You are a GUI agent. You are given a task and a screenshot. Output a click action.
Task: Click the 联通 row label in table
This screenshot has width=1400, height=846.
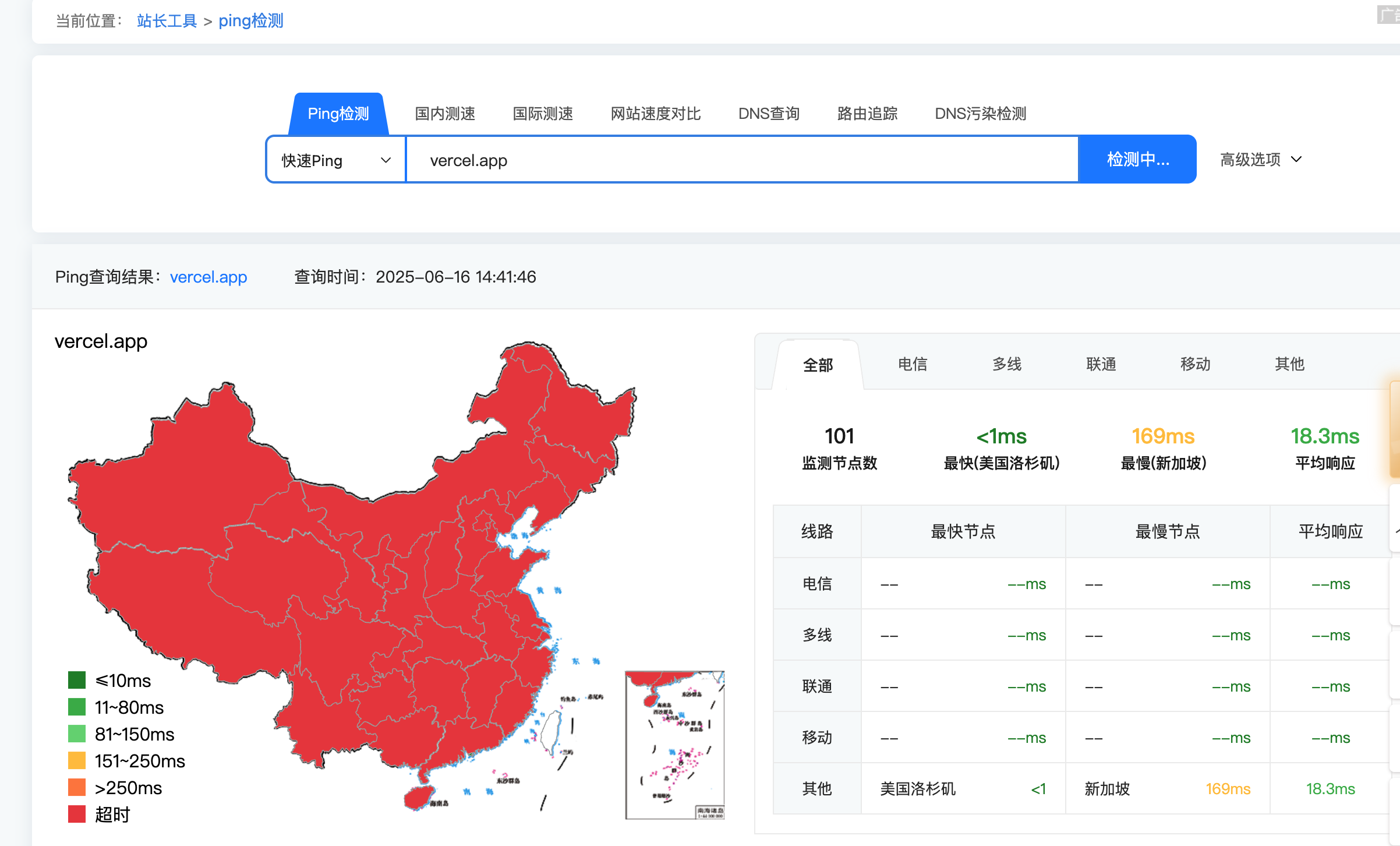pyautogui.click(x=817, y=686)
